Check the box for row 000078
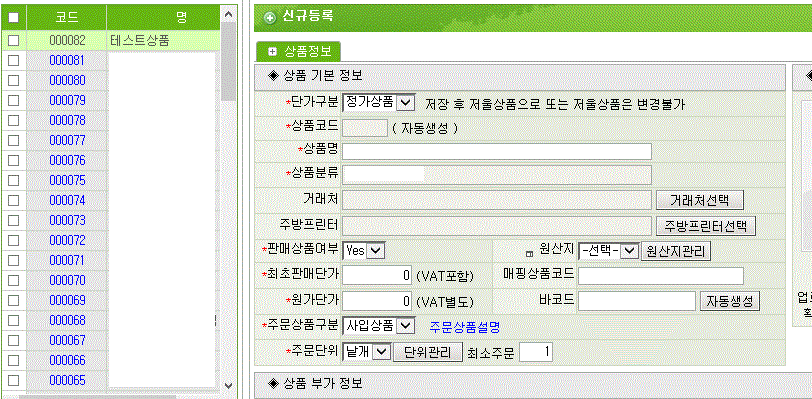 point(14,121)
